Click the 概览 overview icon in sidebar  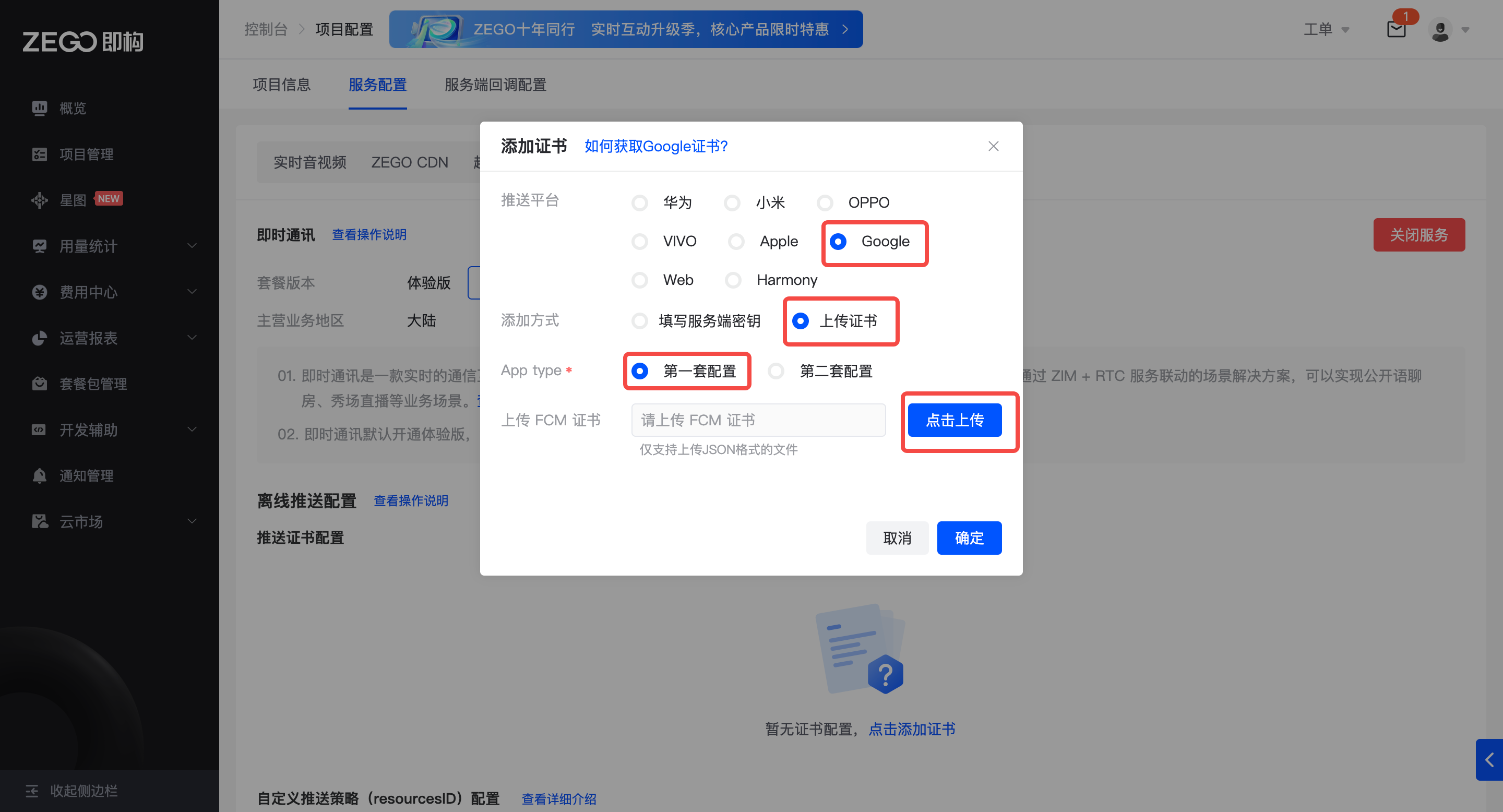(39, 108)
